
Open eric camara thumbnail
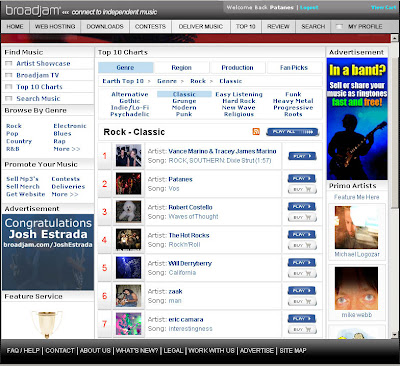(128, 323)
